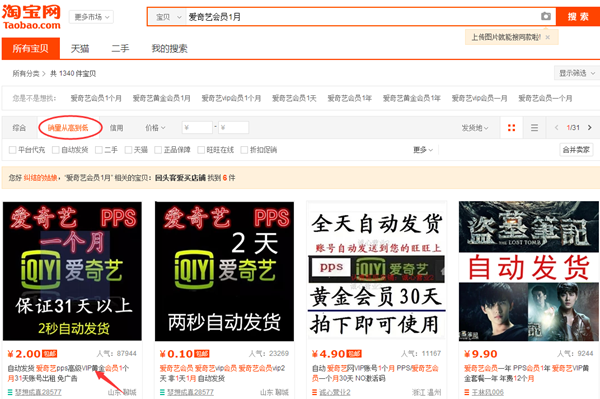
Task: Check the 平台代充 checkbox
Action: coord(13,150)
